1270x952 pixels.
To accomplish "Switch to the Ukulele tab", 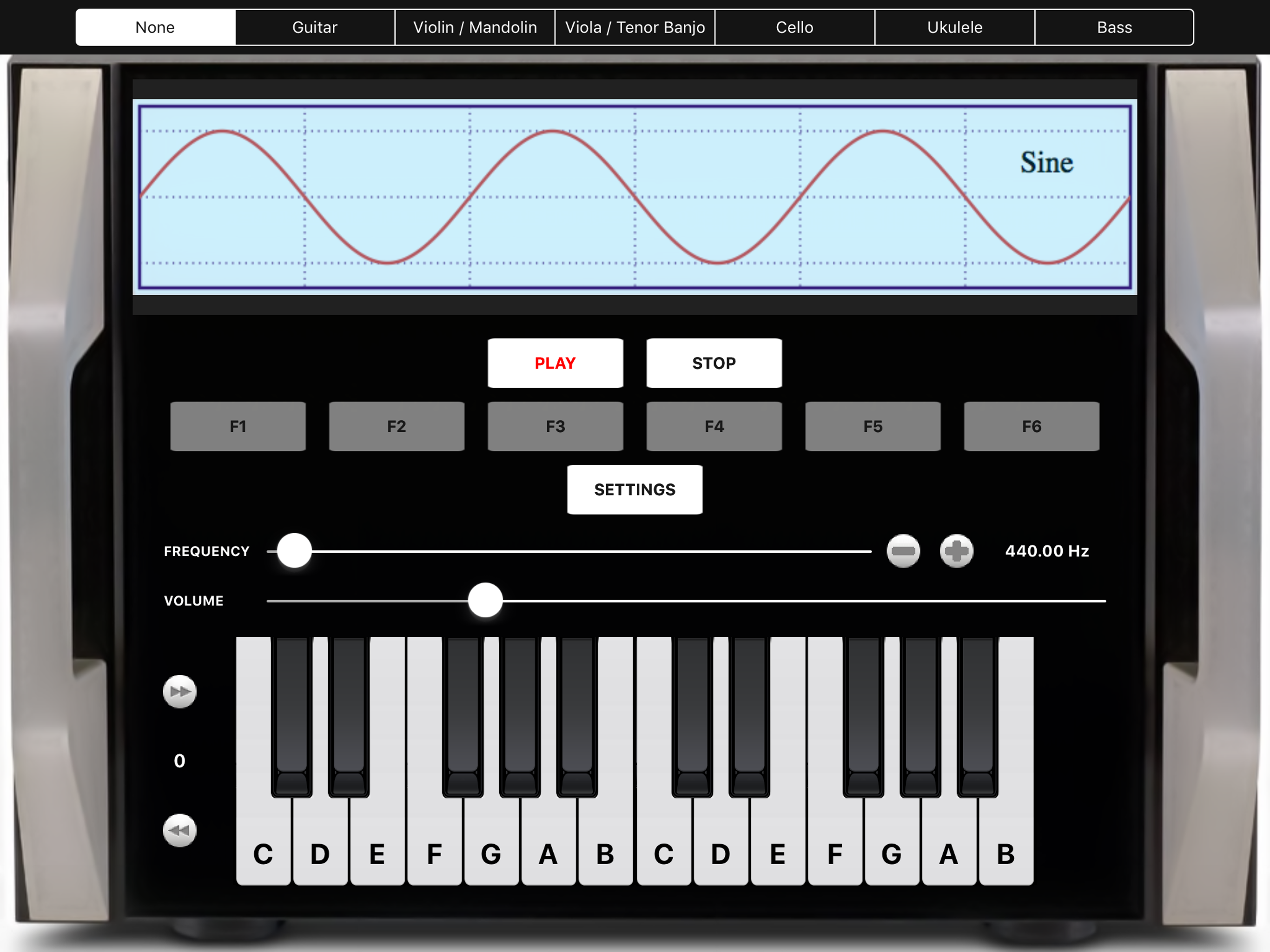I will (x=955, y=27).
